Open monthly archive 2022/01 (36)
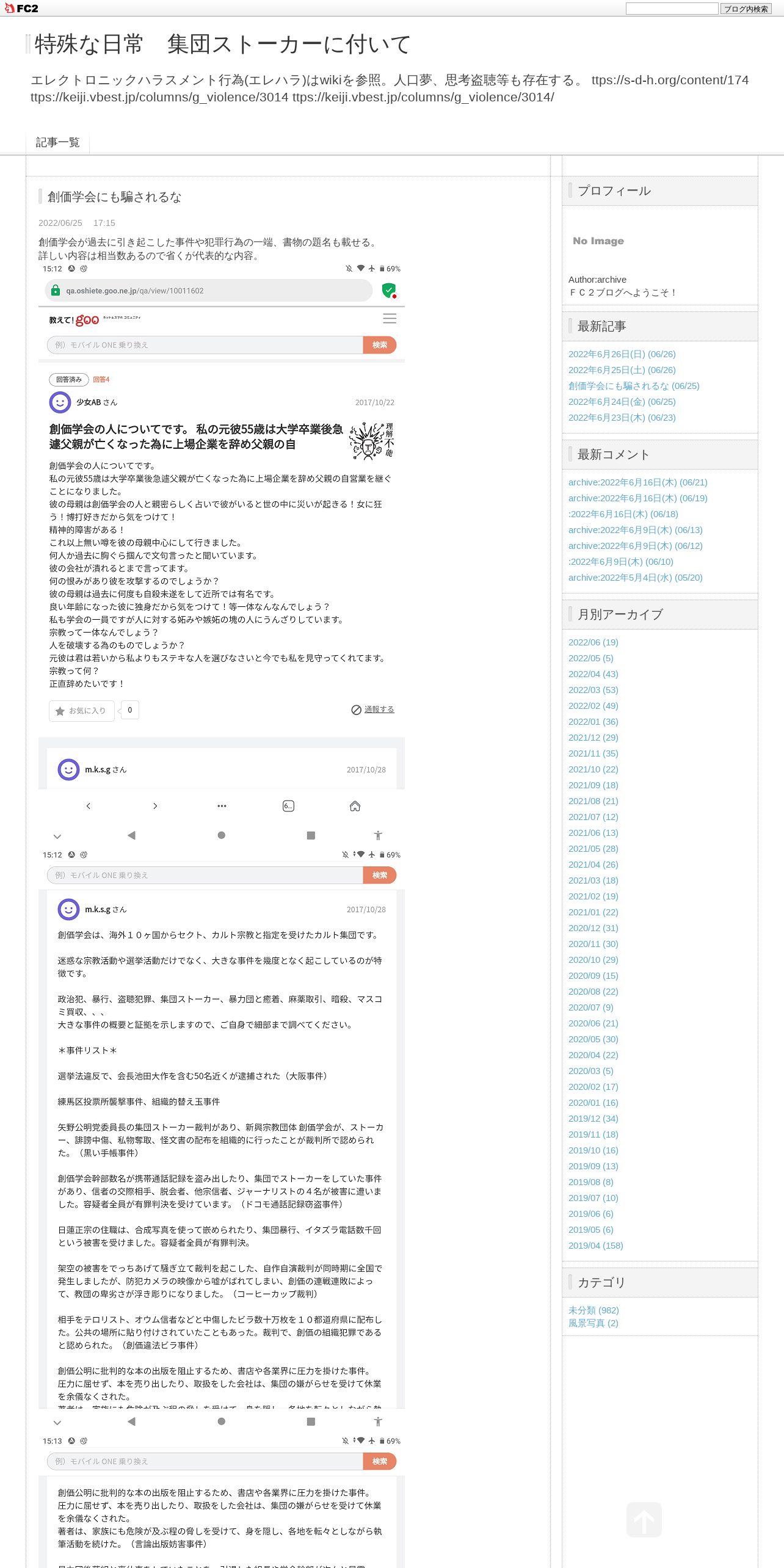The height and width of the screenshot is (1568, 784). (593, 722)
